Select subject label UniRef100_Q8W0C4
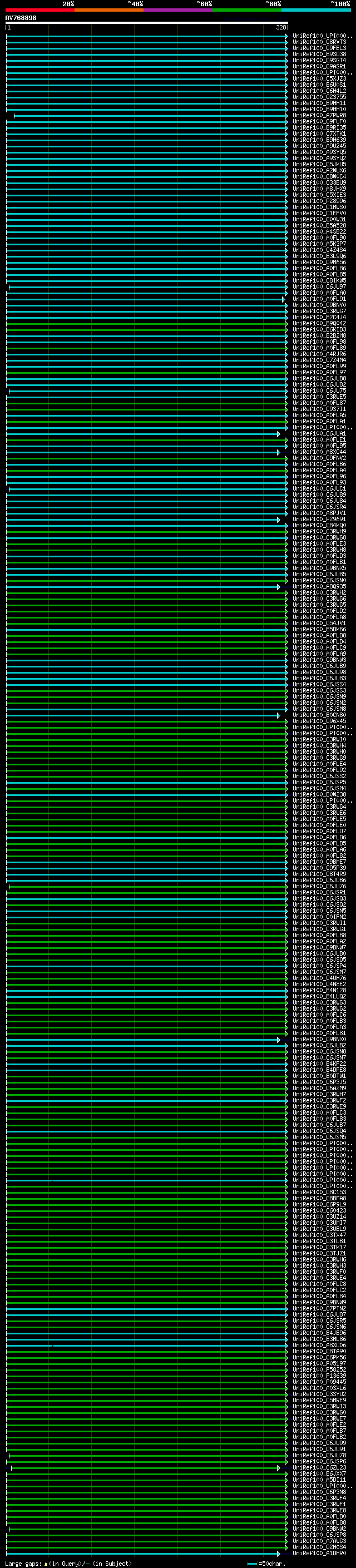 tap(319, 176)
